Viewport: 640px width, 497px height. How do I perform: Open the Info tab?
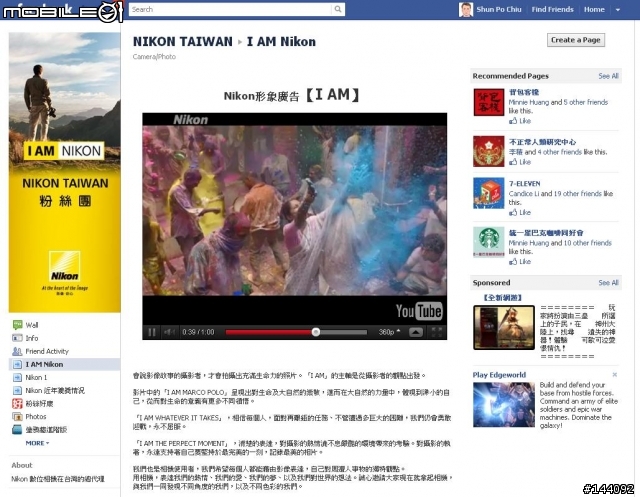[x=32, y=338]
